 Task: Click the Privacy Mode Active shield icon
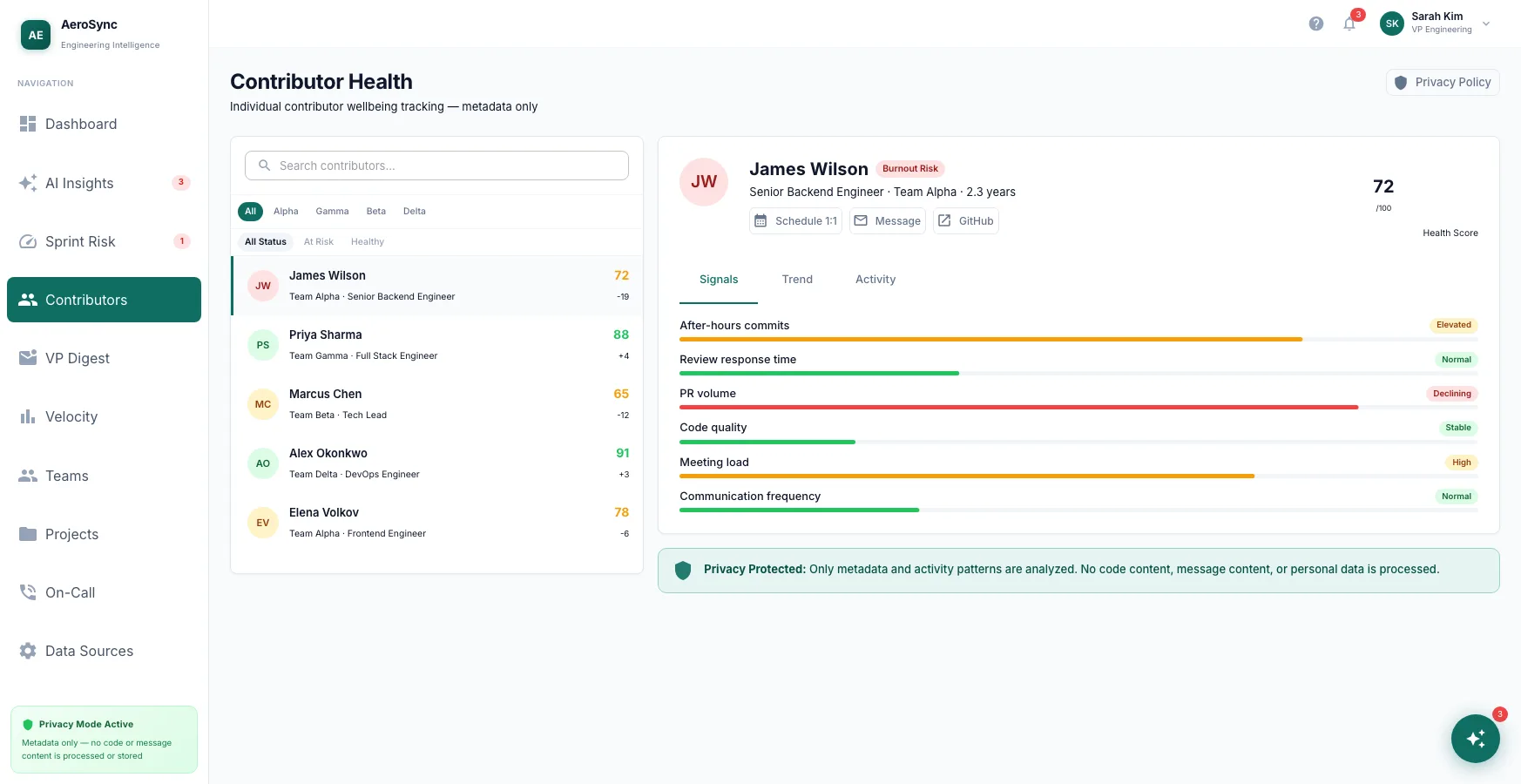(28, 724)
